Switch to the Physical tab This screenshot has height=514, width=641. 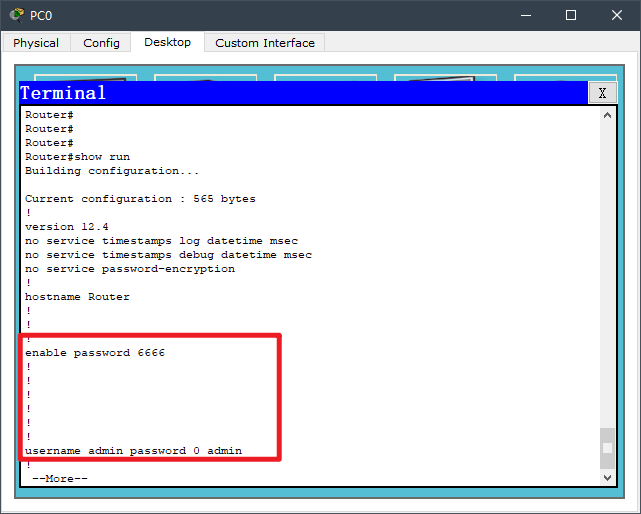[x=36, y=43]
